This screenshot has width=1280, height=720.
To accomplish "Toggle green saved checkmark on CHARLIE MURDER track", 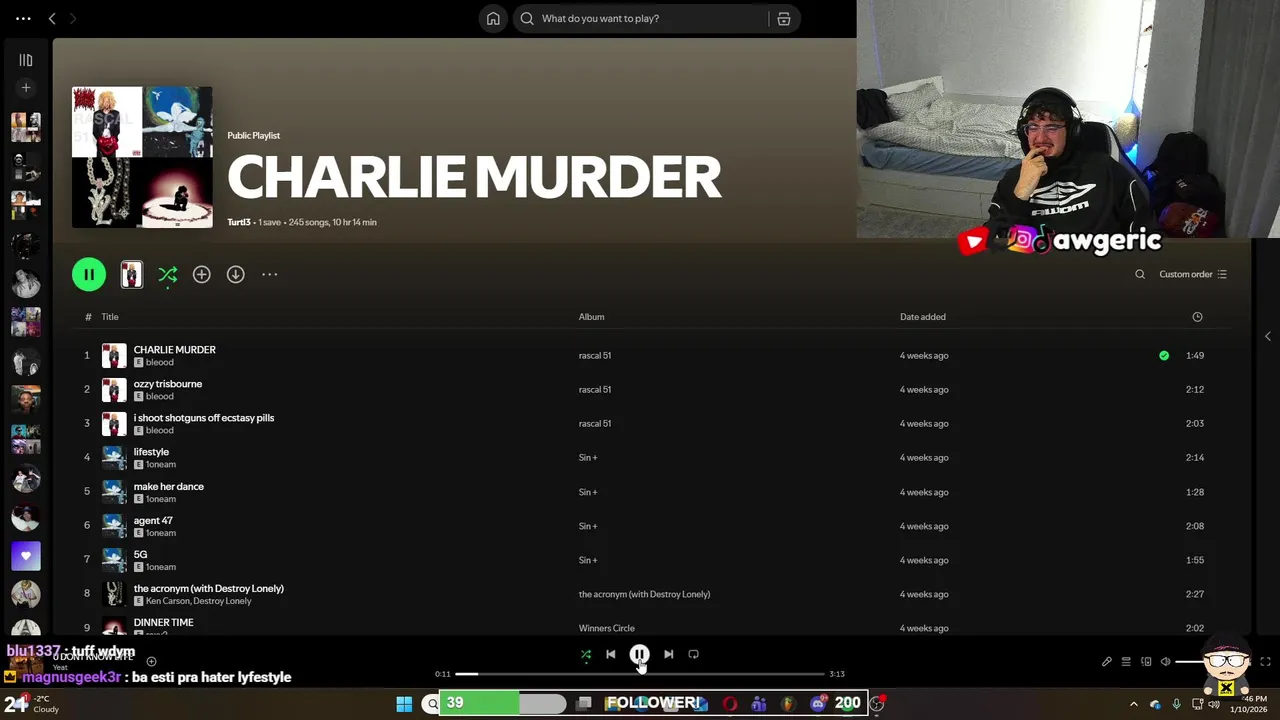I will click(x=1164, y=355).
